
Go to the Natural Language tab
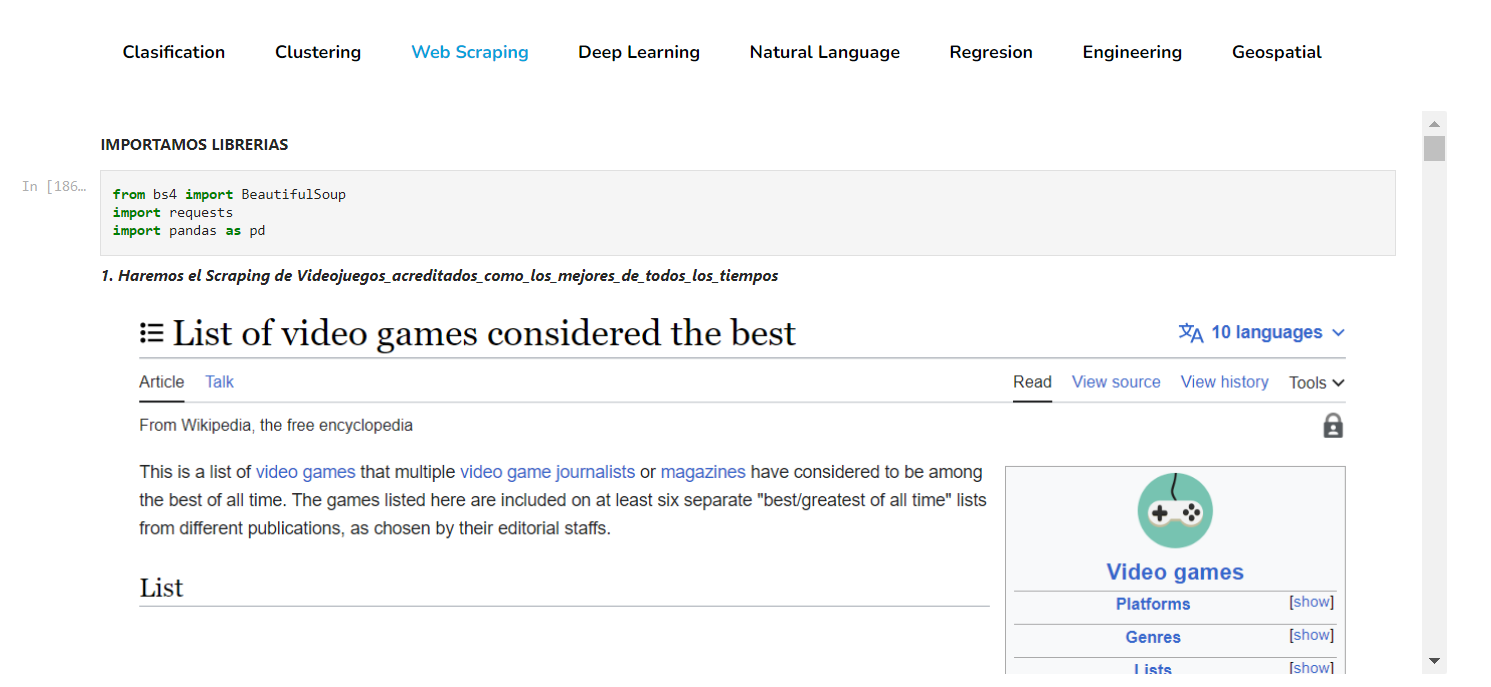825,52
